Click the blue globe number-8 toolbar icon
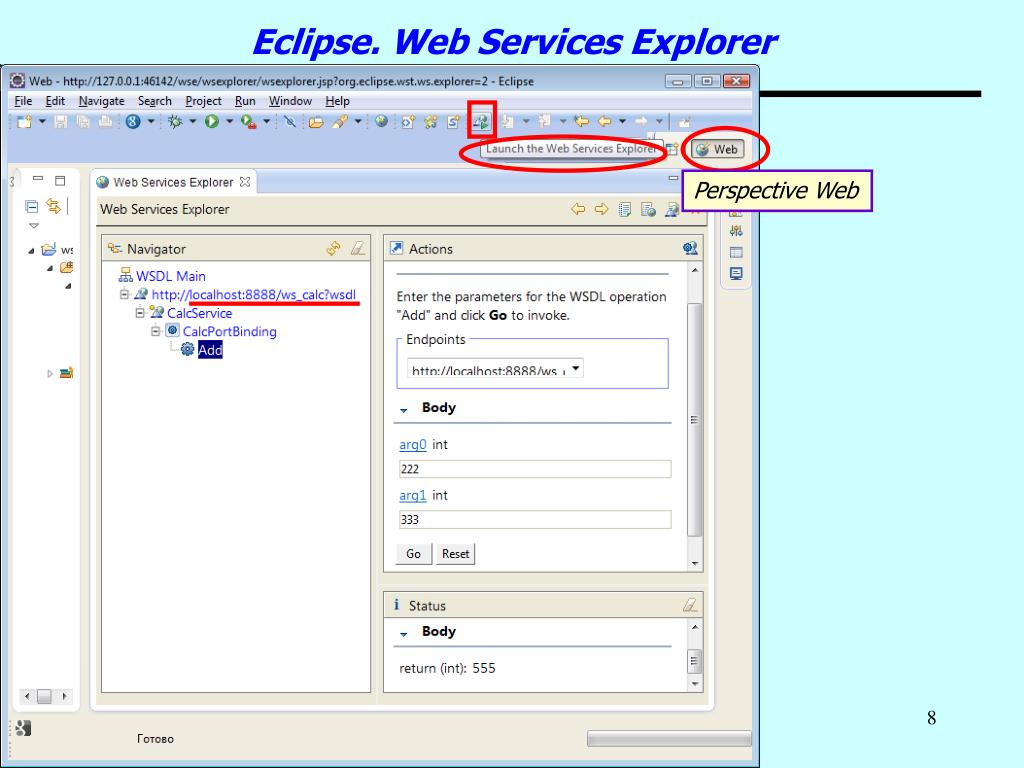 point(133,121)
